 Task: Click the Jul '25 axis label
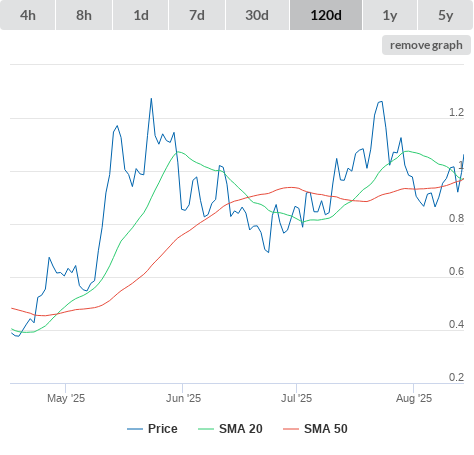[x=296, y=398]
